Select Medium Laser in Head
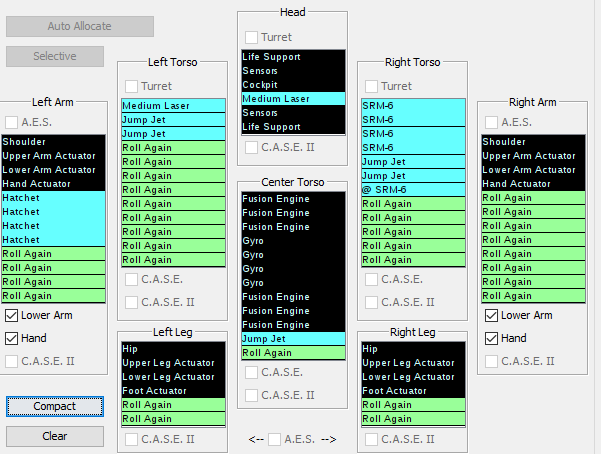 point(293,99)
